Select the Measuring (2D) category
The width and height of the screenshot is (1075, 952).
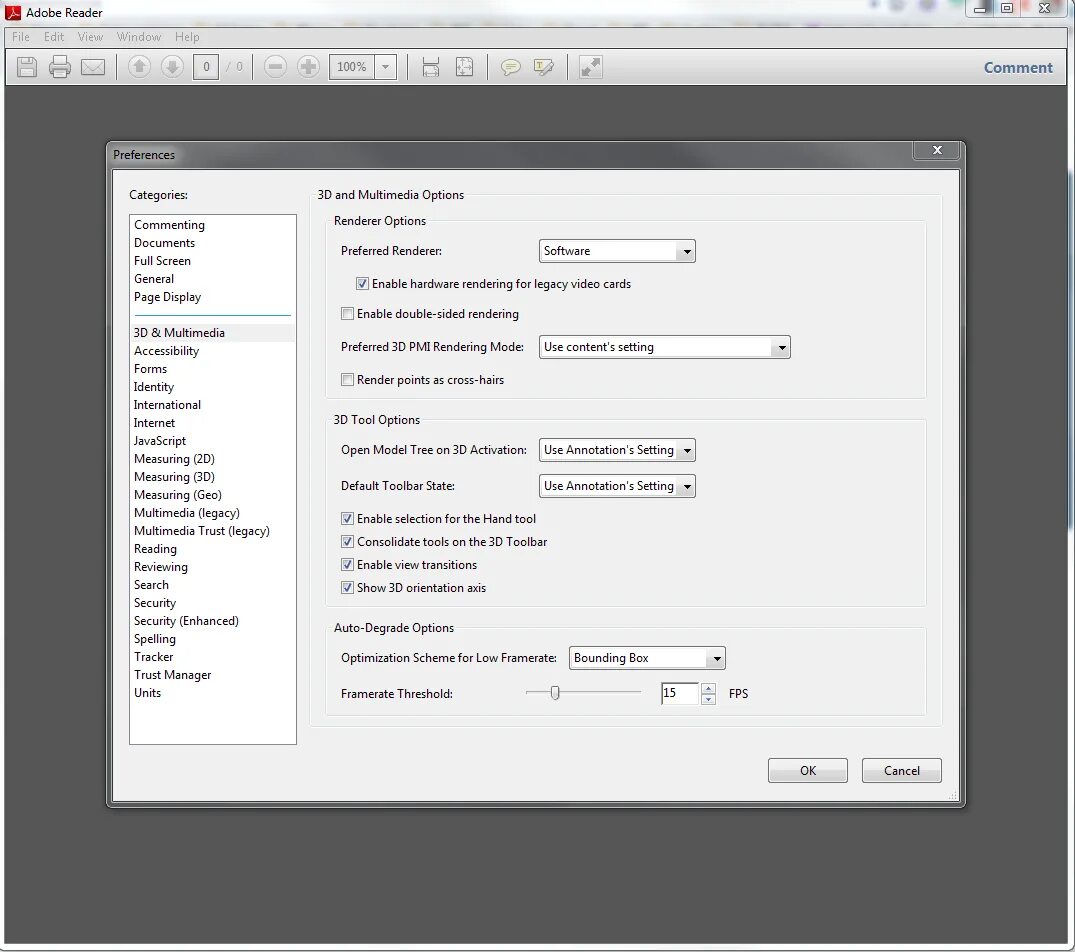tap(174, 459)
